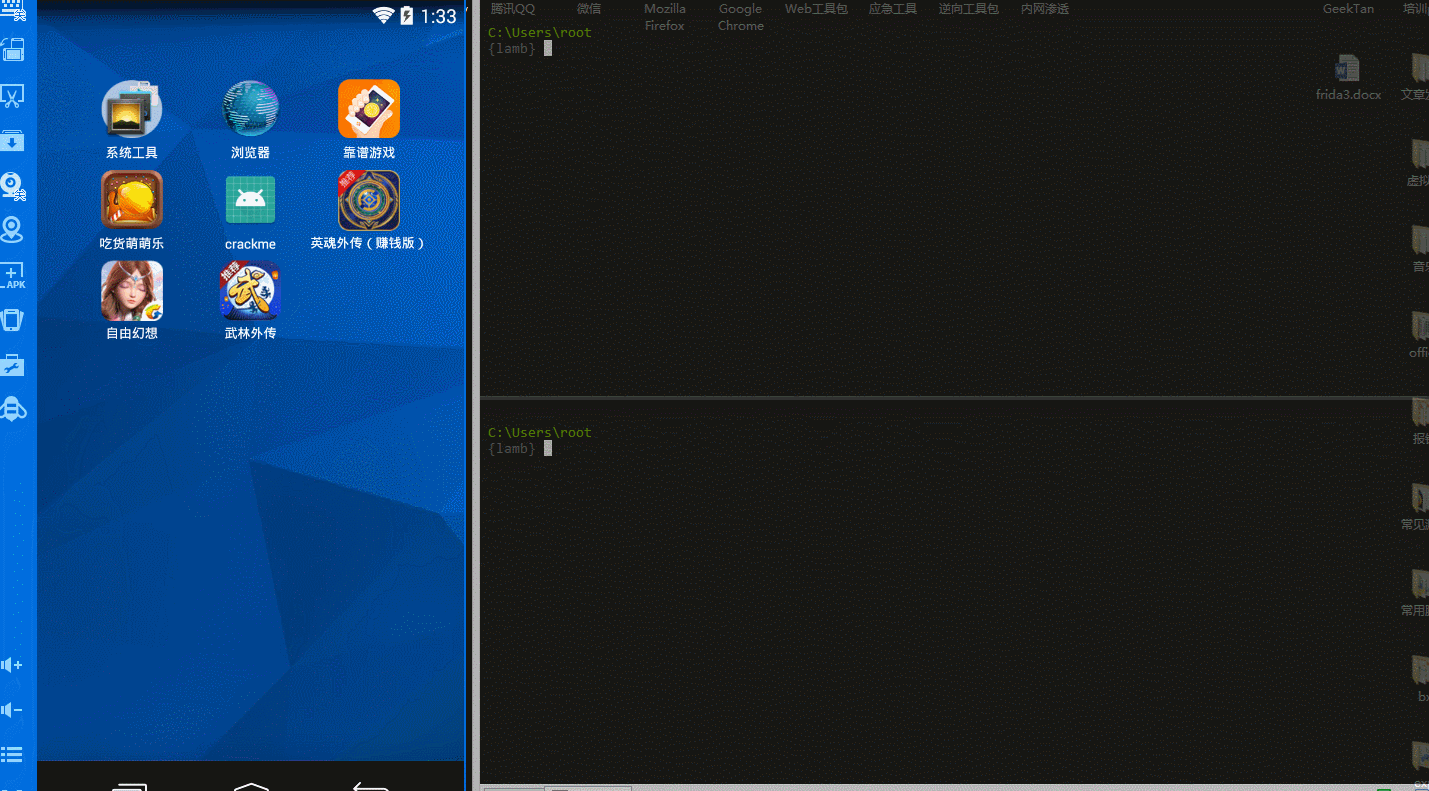Open the 靠谱游戏 app
This screenshot has width=1429, height=791.
tap(369, 120)
